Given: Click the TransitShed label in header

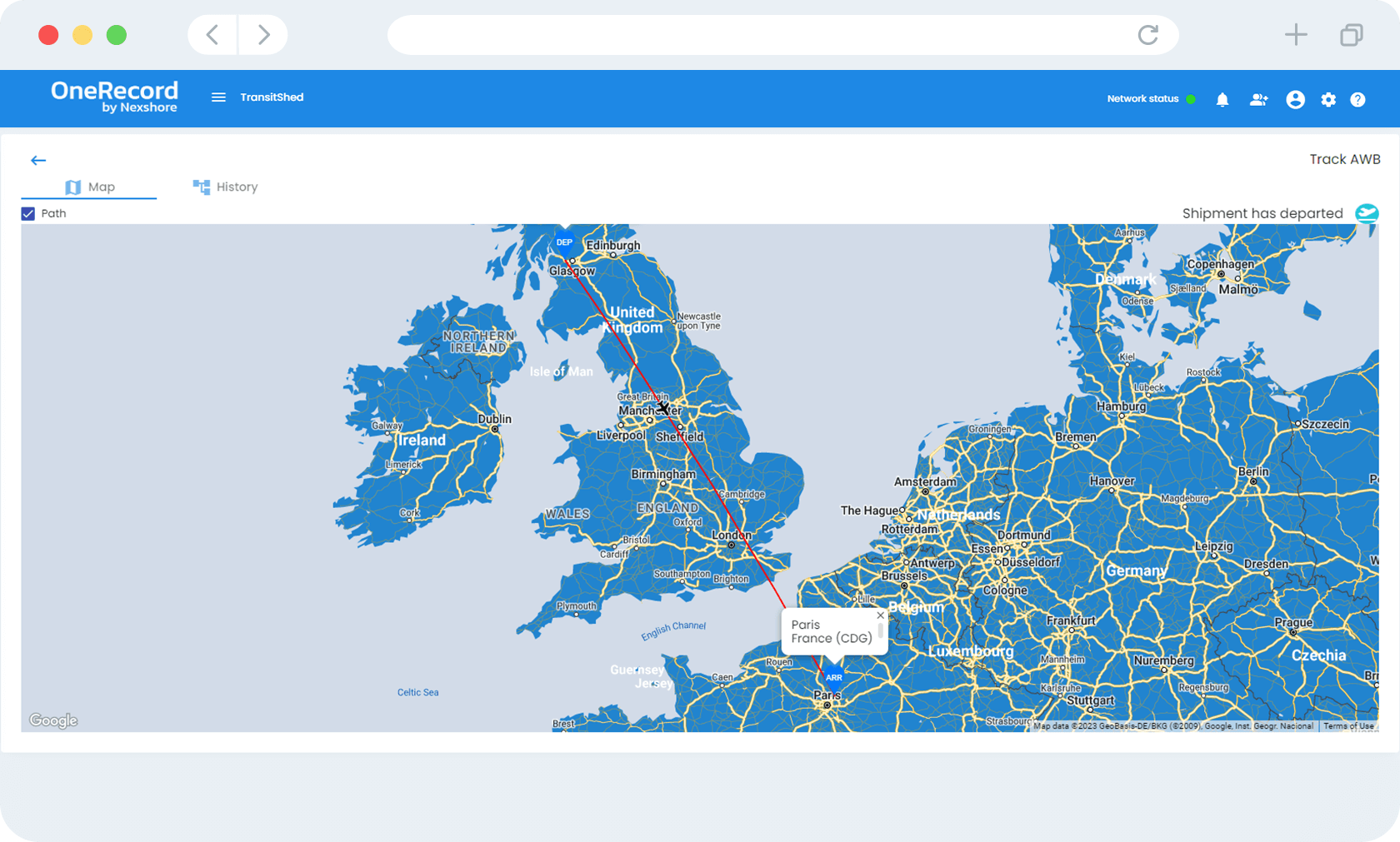Looking at the screenshot, I should [x=272, y=97].
